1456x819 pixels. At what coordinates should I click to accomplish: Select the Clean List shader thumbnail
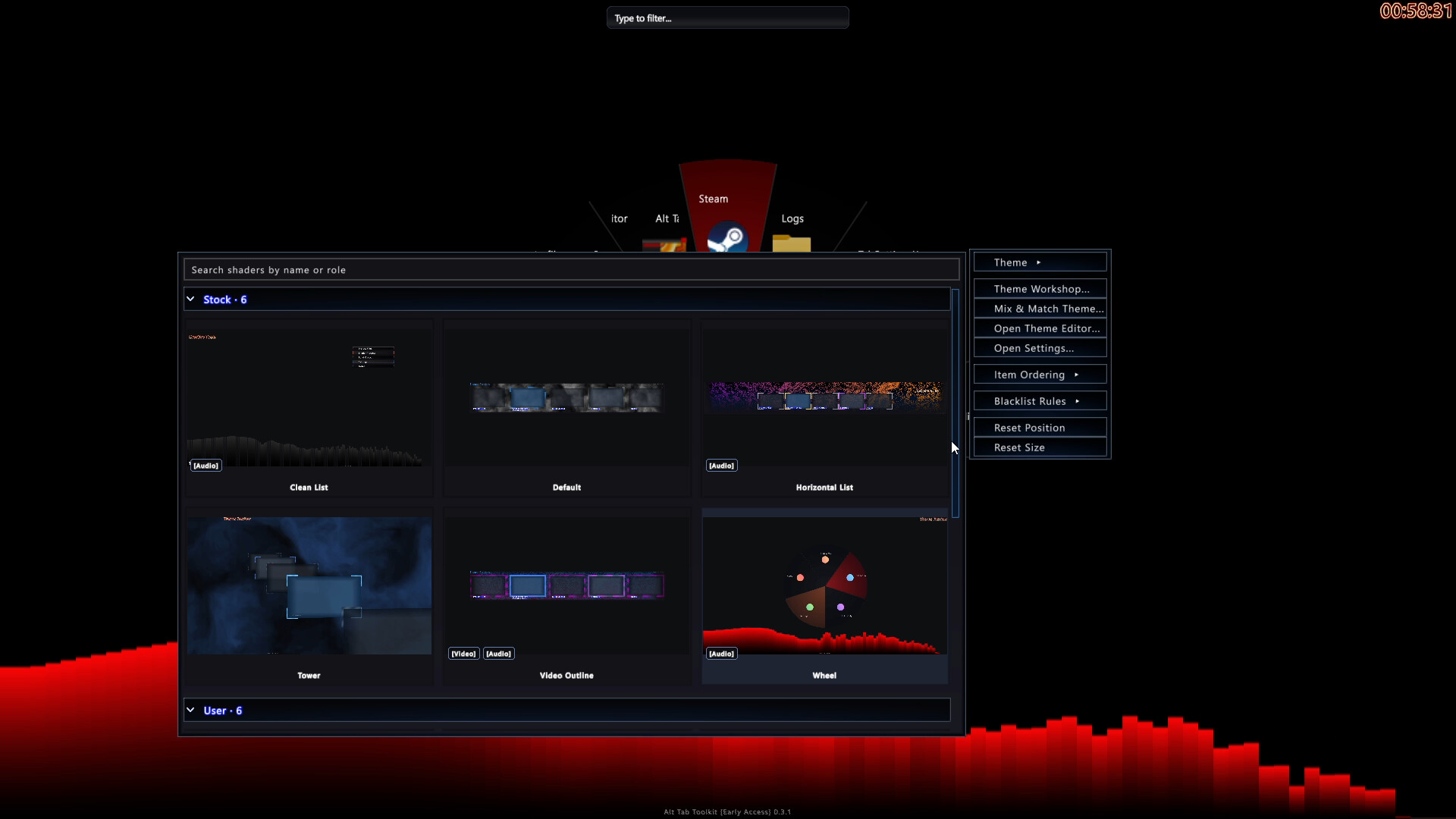[309, 397]
